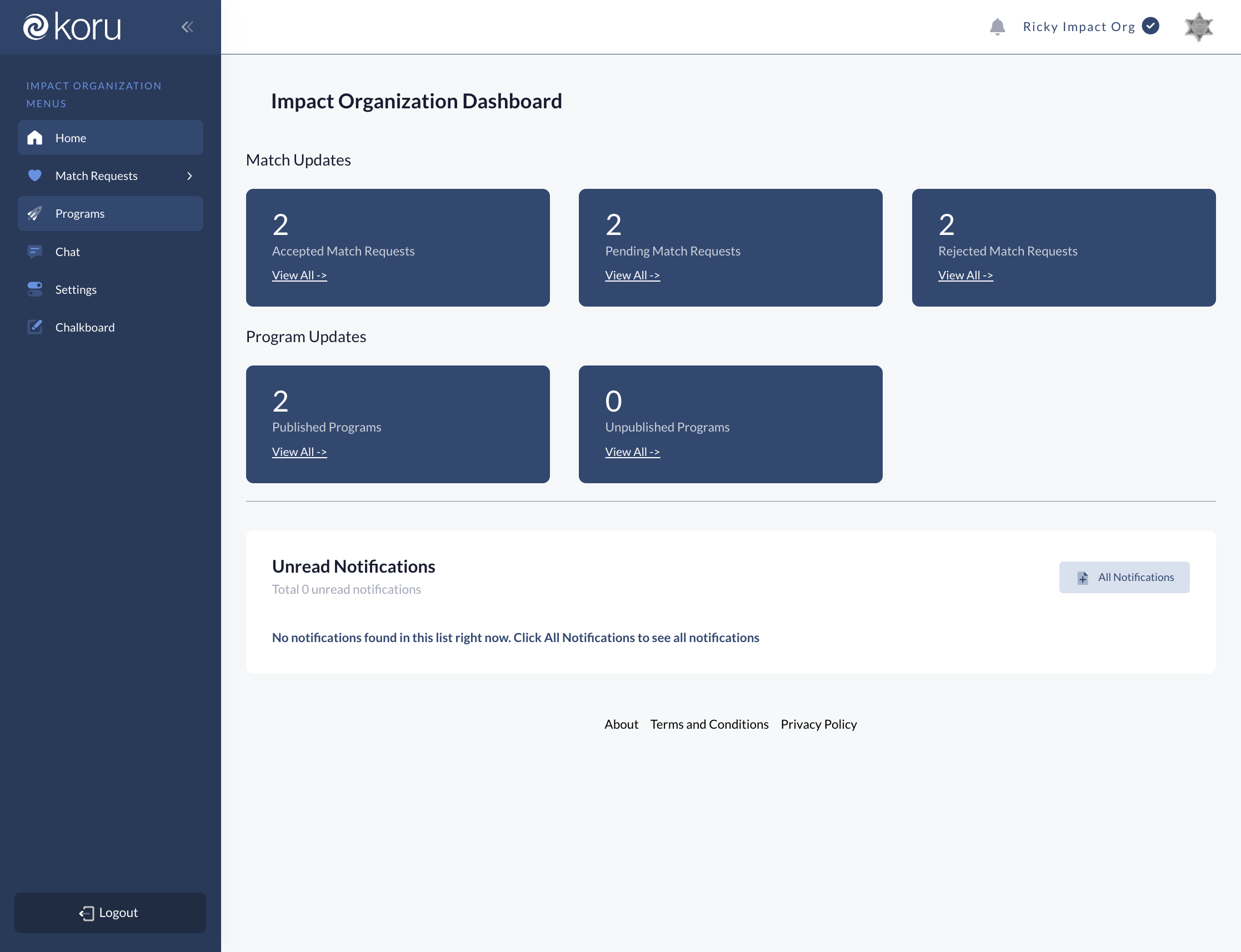Click the No notifications found message

click(x=516, y=638)
